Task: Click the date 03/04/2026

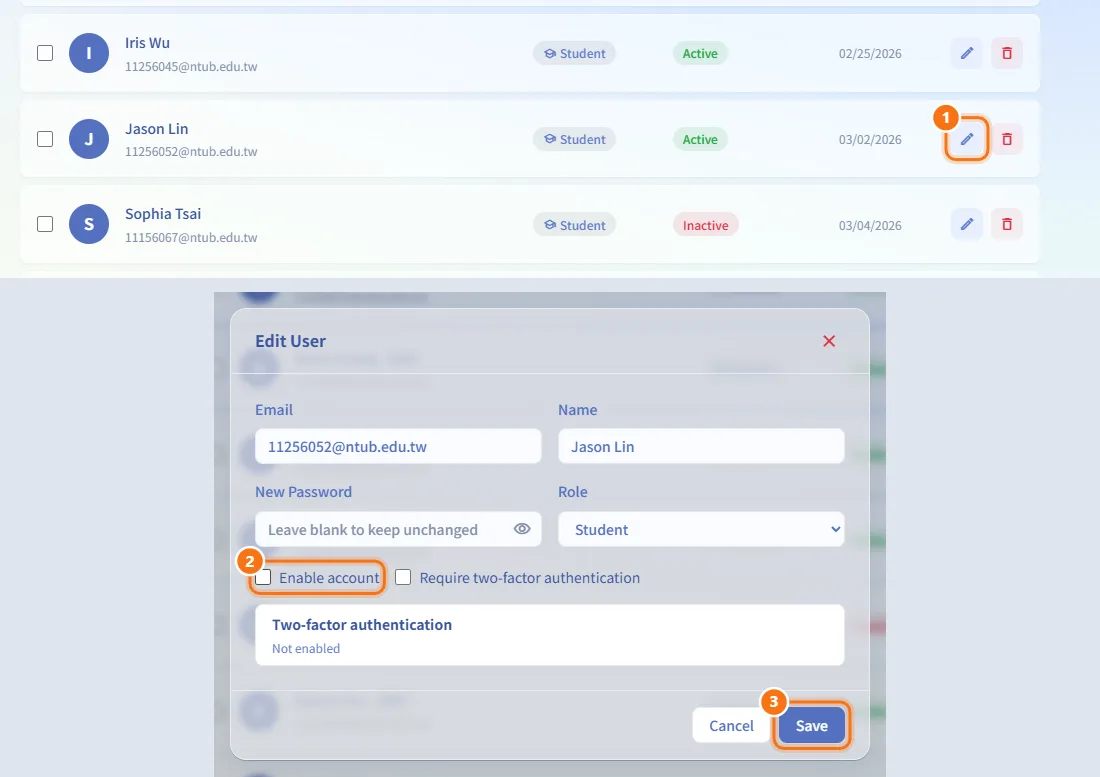Action: [870, 225]
